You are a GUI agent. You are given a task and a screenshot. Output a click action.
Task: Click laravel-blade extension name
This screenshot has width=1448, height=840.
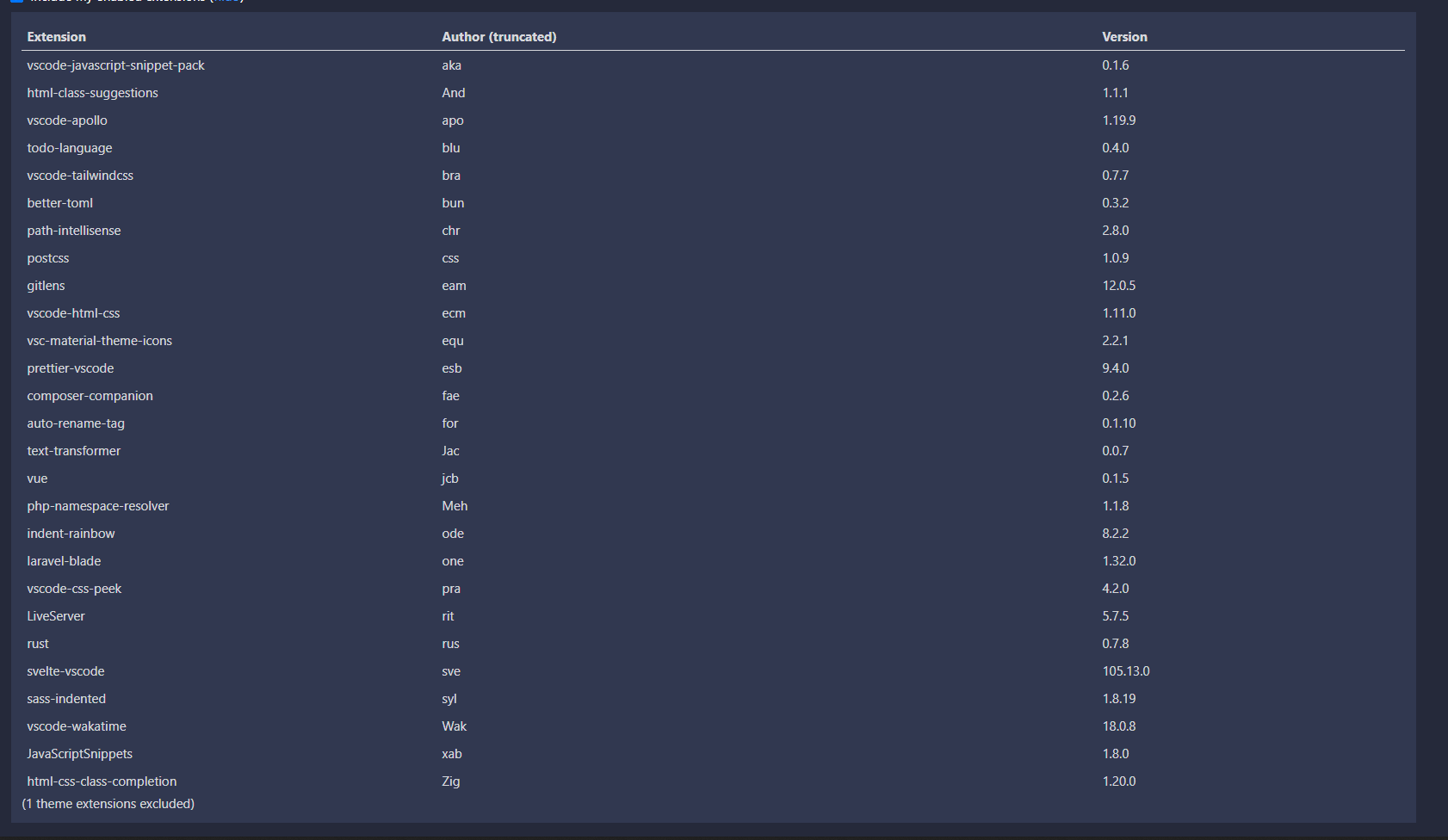pyautogui.click(x=64, y=561)
